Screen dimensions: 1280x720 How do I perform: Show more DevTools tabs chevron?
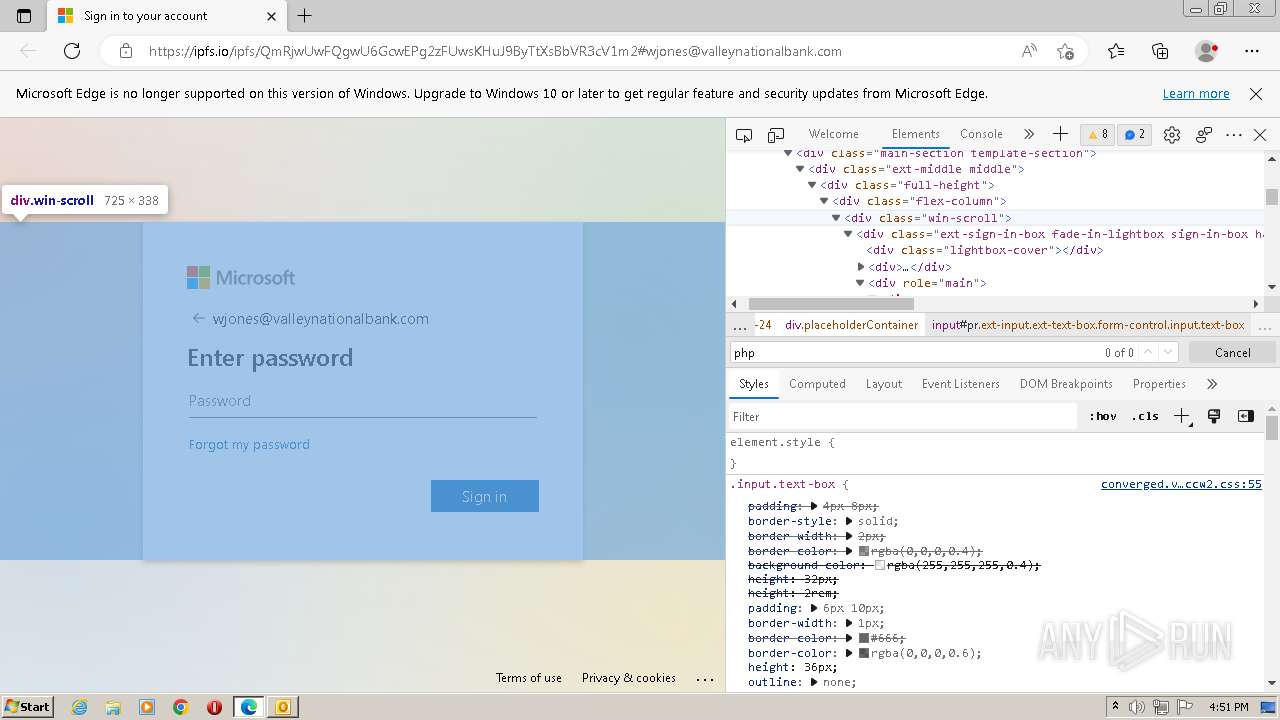click(x=1029, y=134)
